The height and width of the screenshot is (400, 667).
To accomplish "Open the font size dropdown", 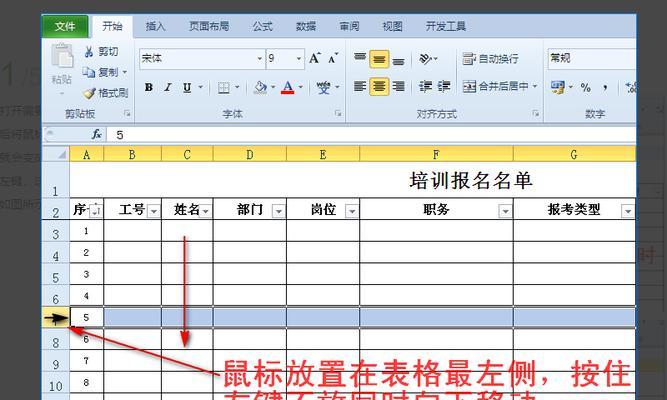I will click(299, 58).
